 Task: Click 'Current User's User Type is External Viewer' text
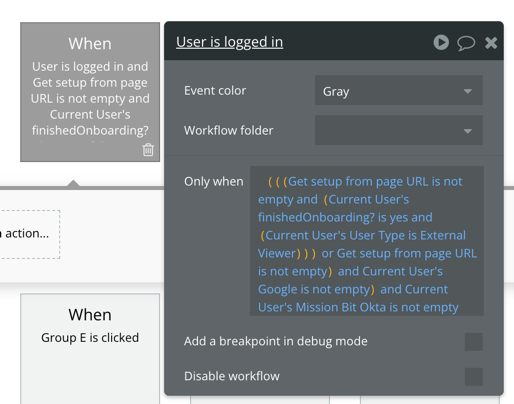(x=362, y=244)
